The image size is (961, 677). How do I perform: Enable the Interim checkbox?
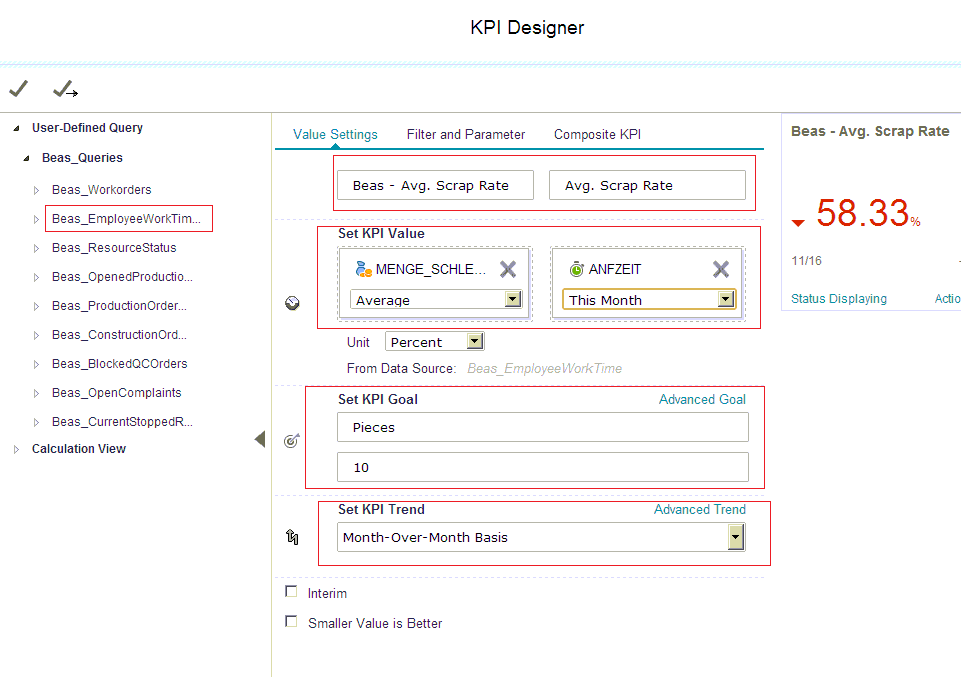[x=291, y=591]
